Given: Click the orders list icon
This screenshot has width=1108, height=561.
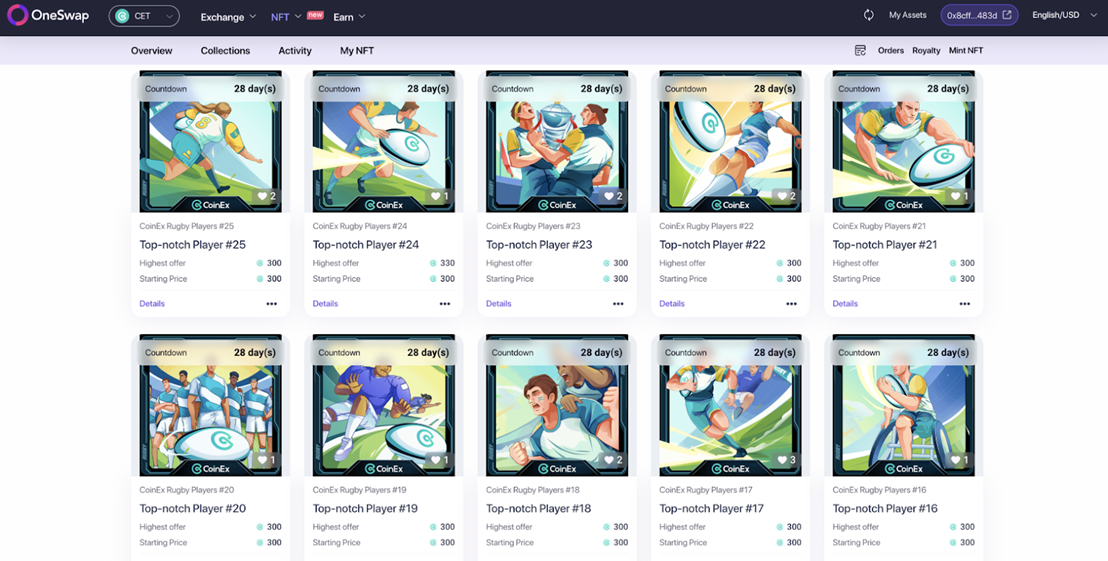Looking at the screenshot, I should (860, 50).
